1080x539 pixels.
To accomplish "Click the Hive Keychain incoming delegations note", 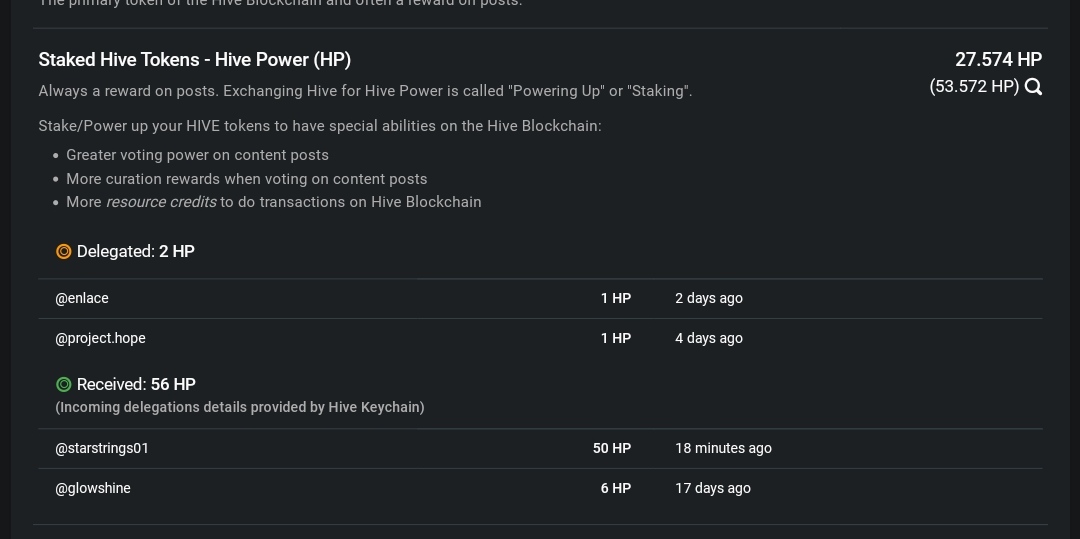I will 240,407.
